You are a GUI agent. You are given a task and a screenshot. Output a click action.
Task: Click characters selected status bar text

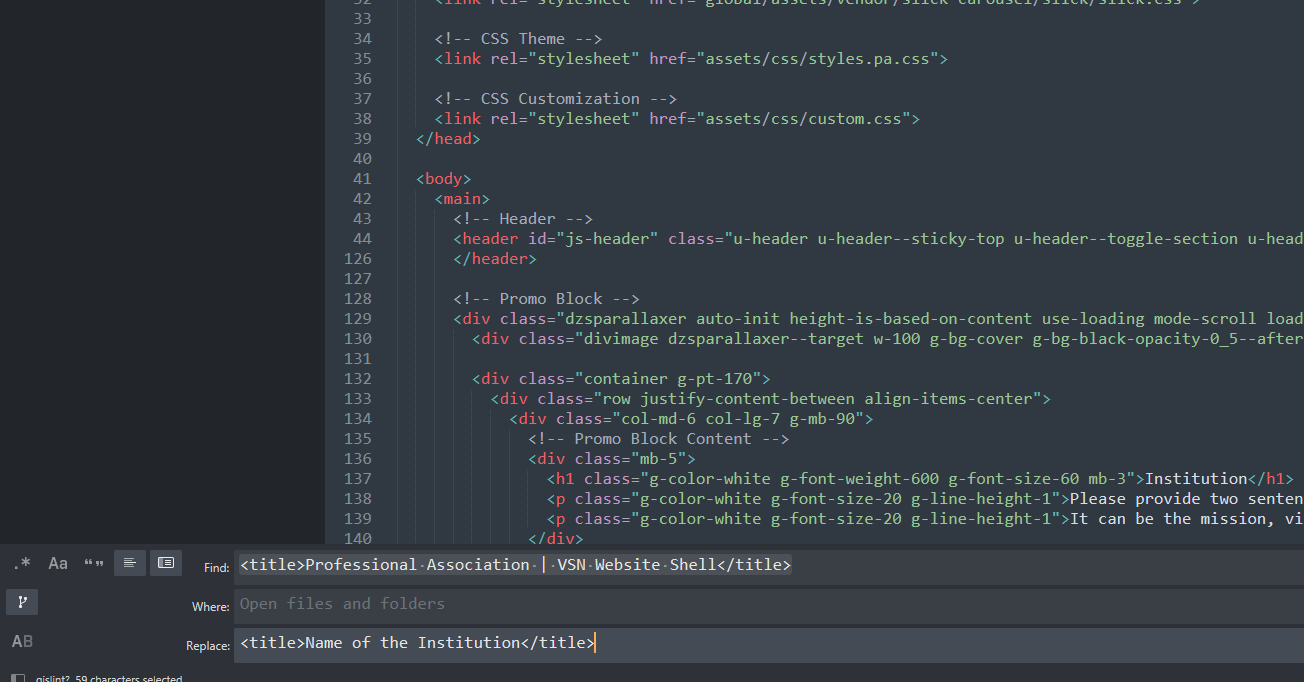[x=135, y=678]
